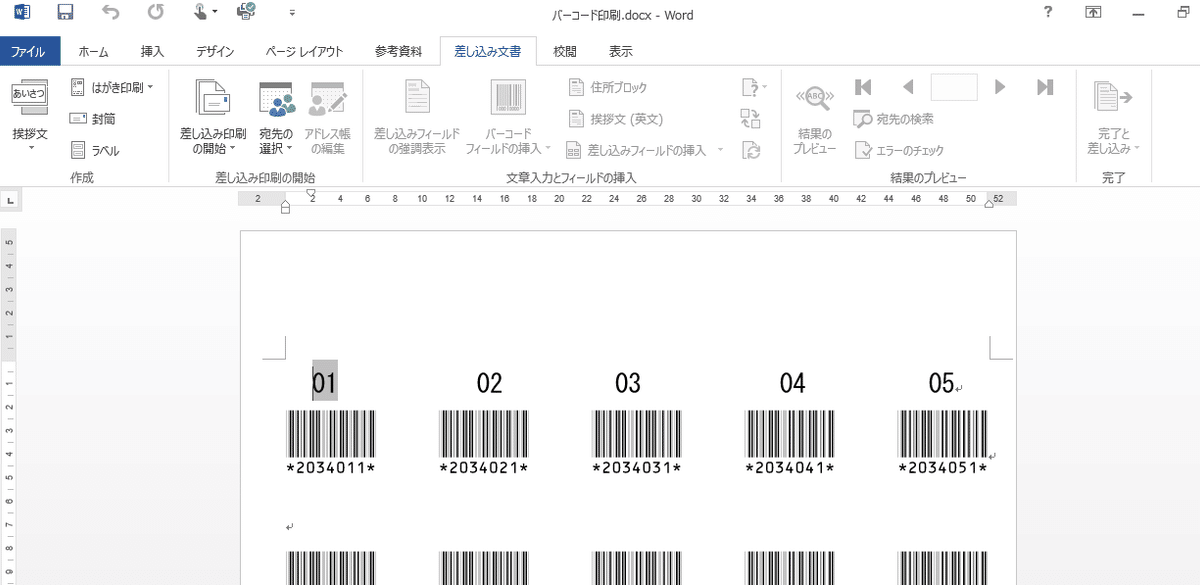Click the print preview quick access icon
1200x585 pixels.
(x=246, y=13)
